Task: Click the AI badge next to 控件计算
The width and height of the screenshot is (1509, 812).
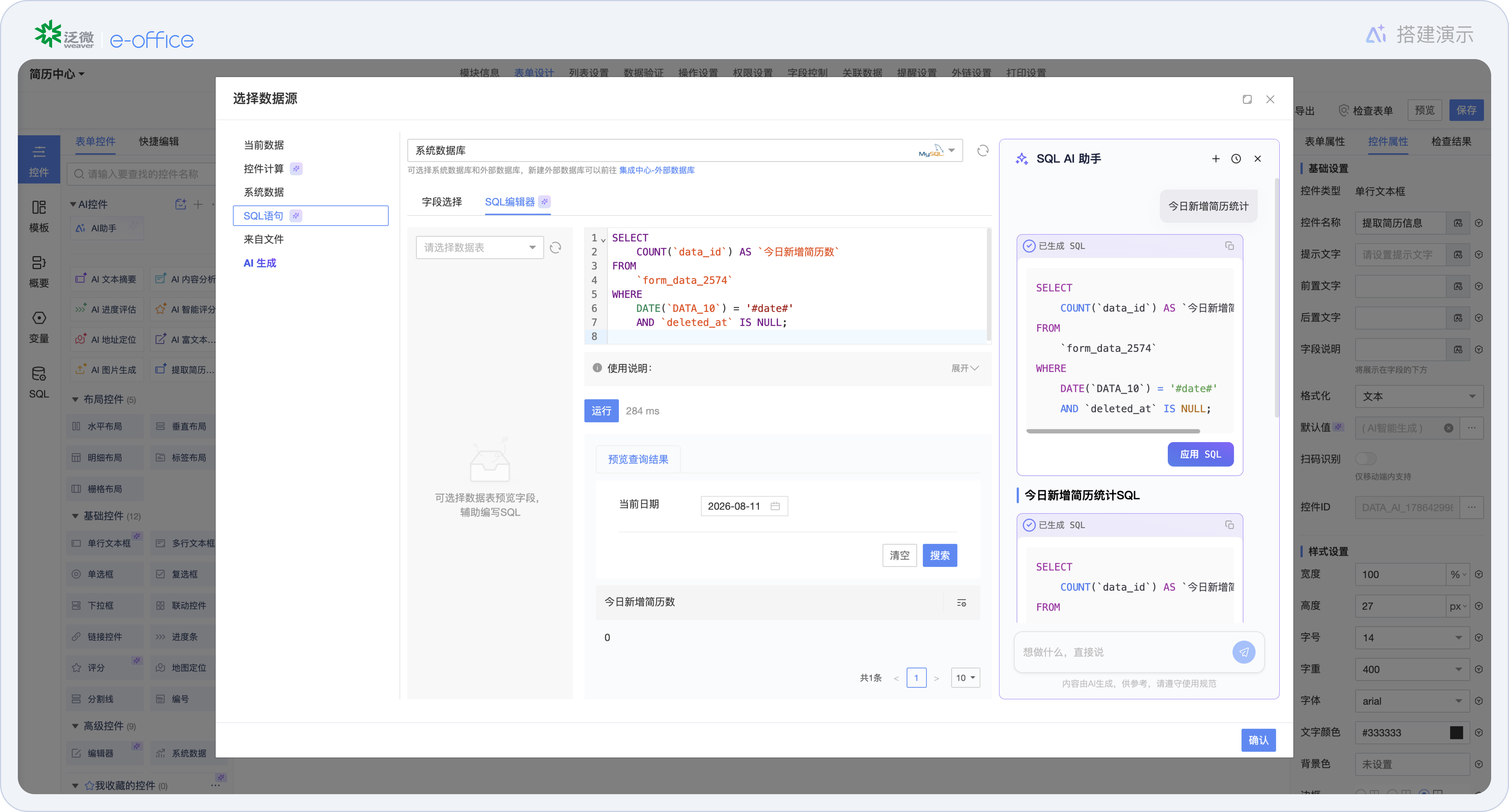Action: (296, 169)
